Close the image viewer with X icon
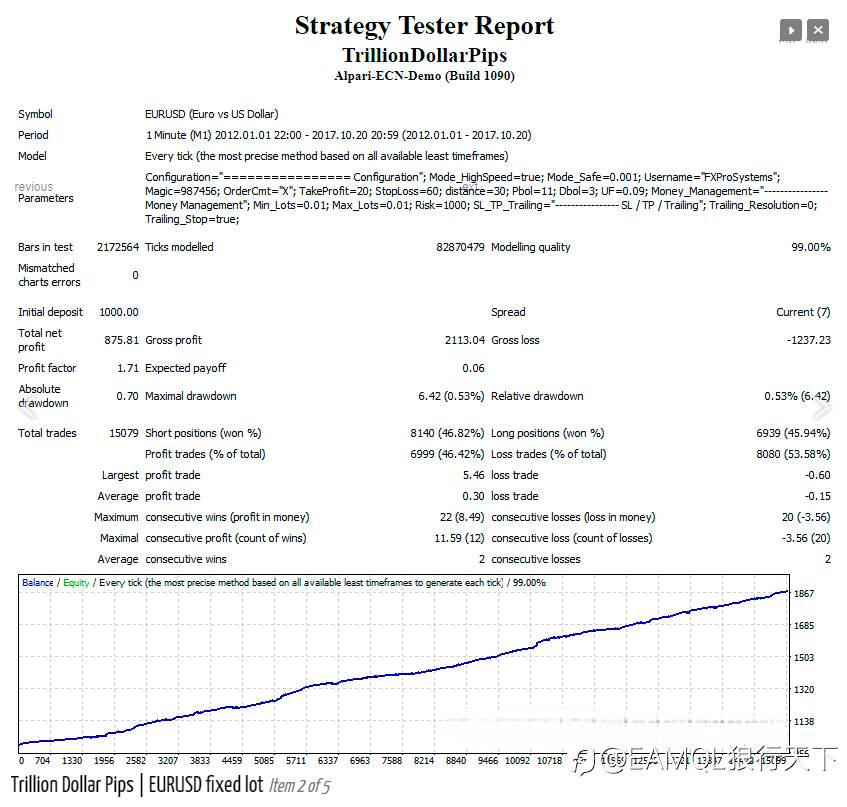Image resolution: width=847 pixels, height=807 pixels. click(x=817, y=30)
